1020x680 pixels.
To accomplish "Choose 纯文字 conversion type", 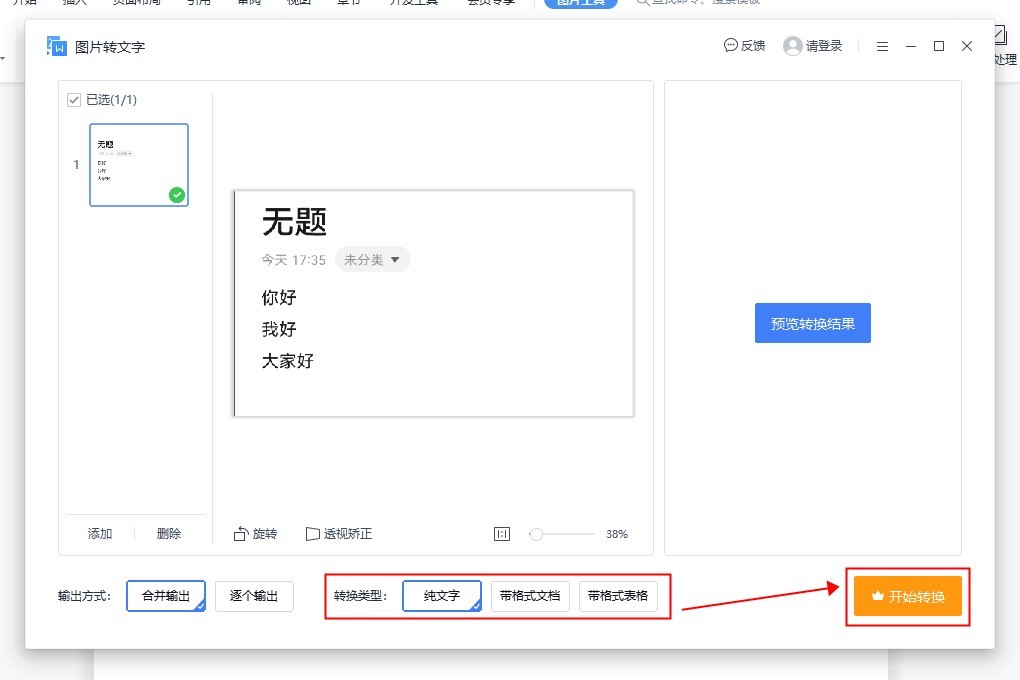I will (442, 596).
